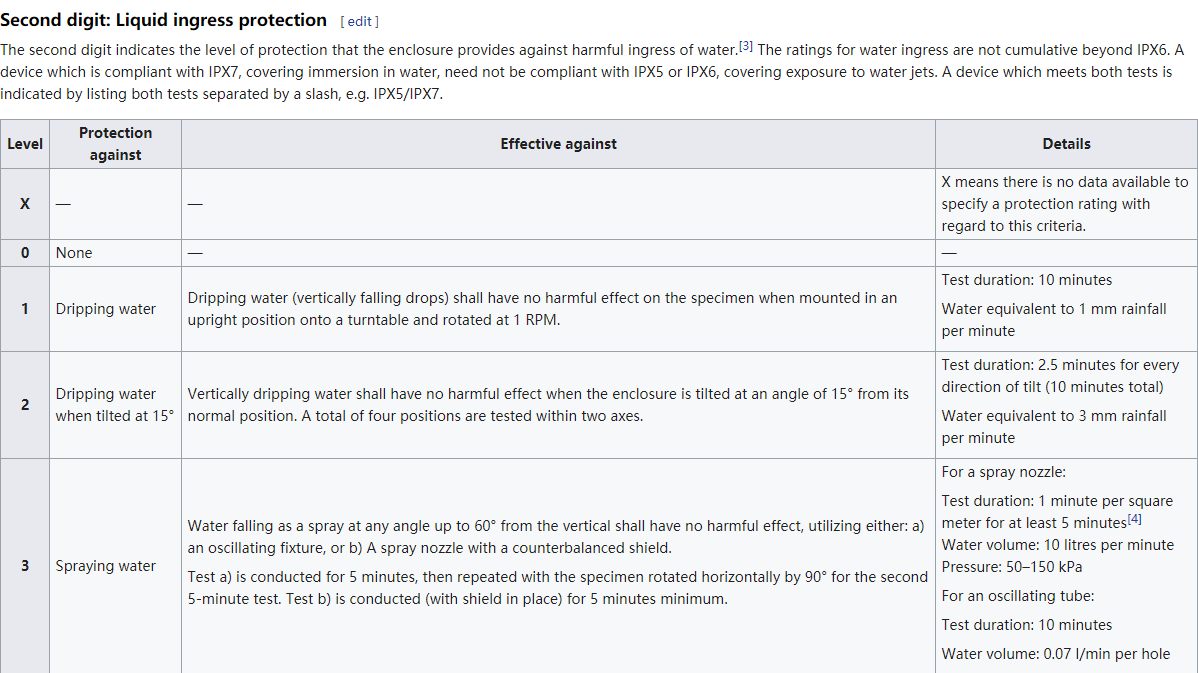This screenshot has height=673, width=1198.
Task: Click the 'Details' column header
Action: tap(1067, 144)
